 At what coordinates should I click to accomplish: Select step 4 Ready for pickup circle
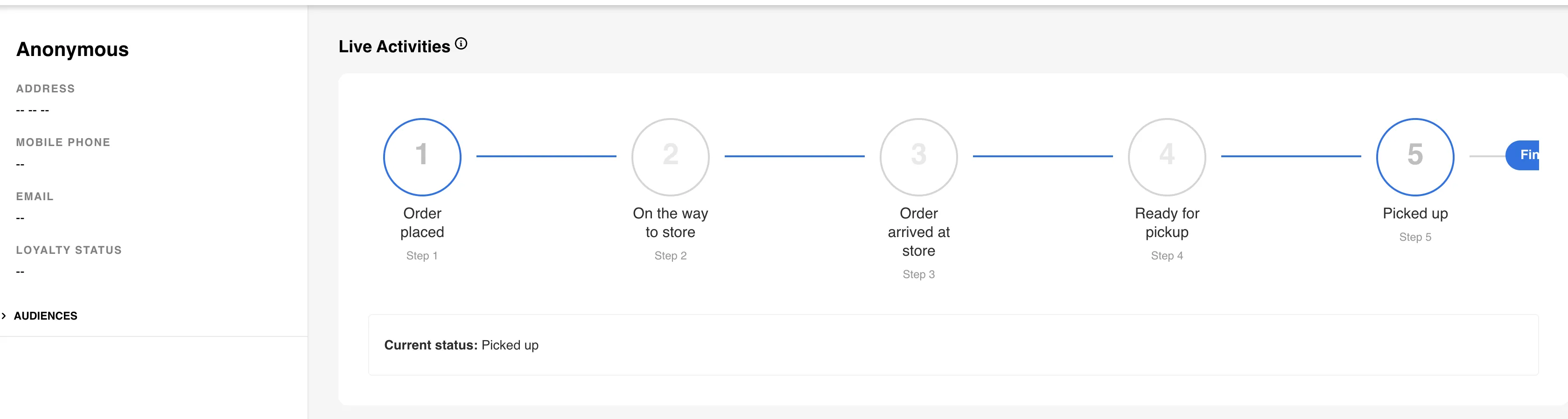coord(1167,156)
